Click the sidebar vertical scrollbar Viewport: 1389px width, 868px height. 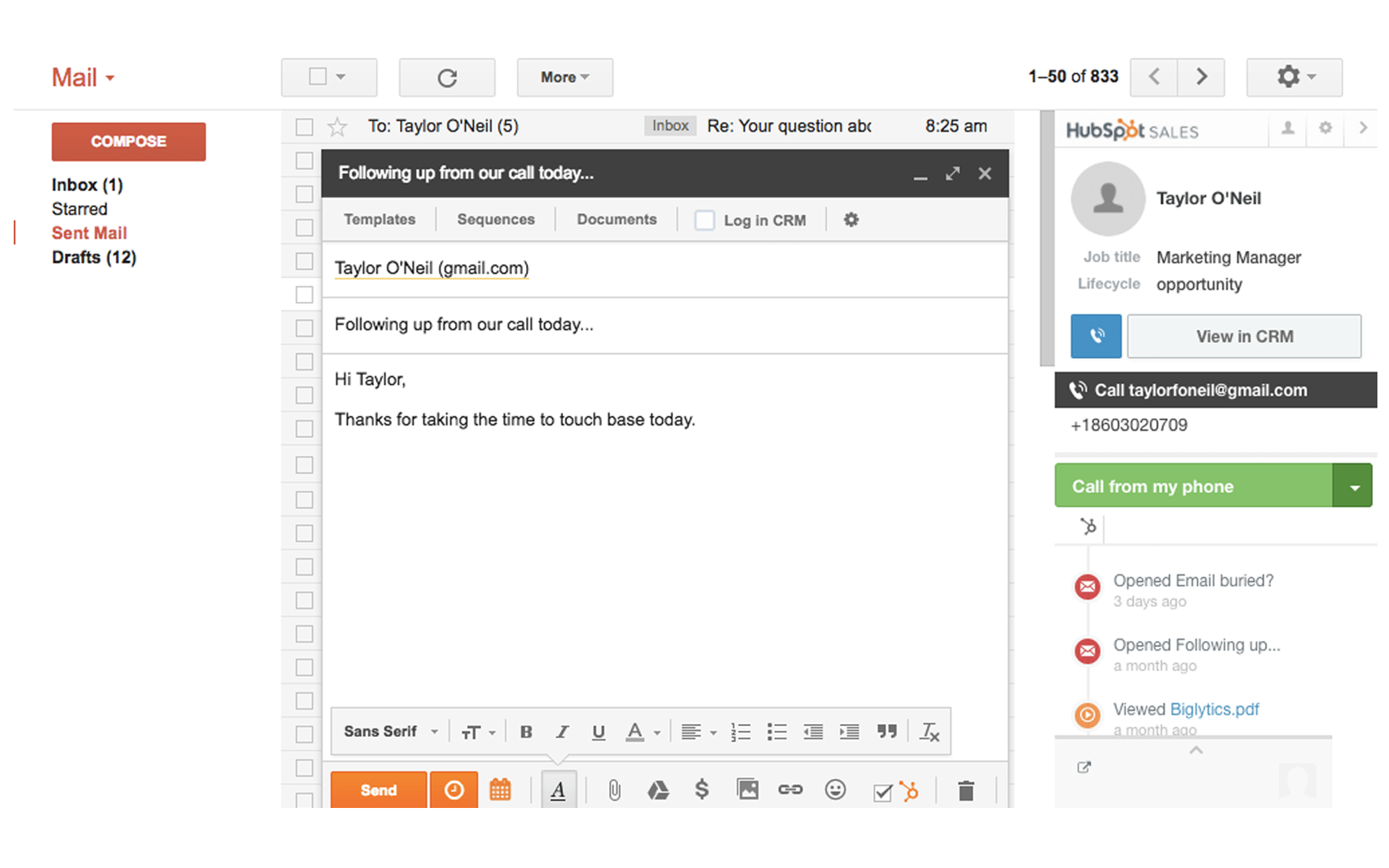pyautogui.click(x=1047, y=239)
